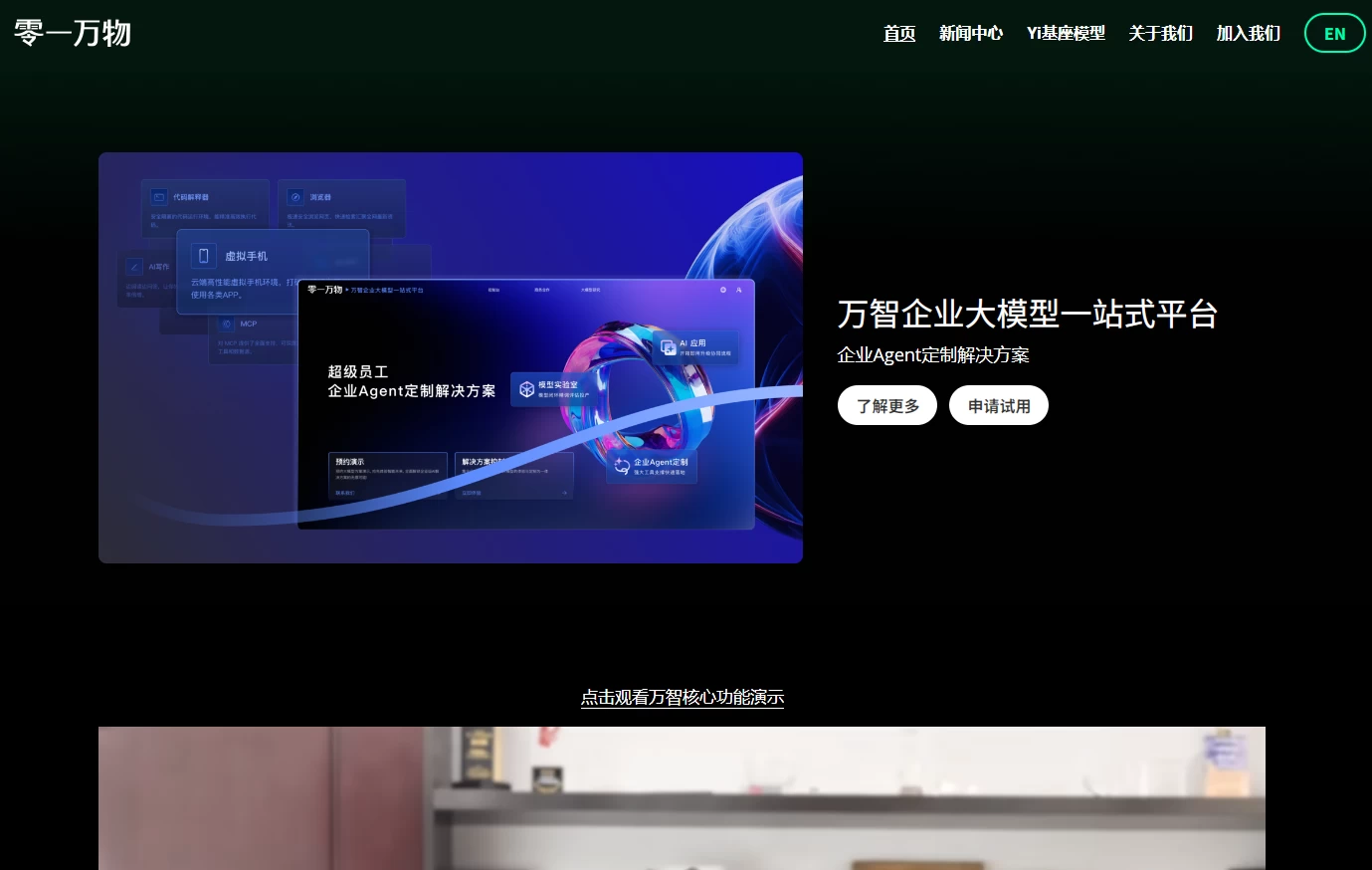Click the MCP card icon
This screenshot has height=870, width=1372.
pyautogui.click(x=227, y=324)
